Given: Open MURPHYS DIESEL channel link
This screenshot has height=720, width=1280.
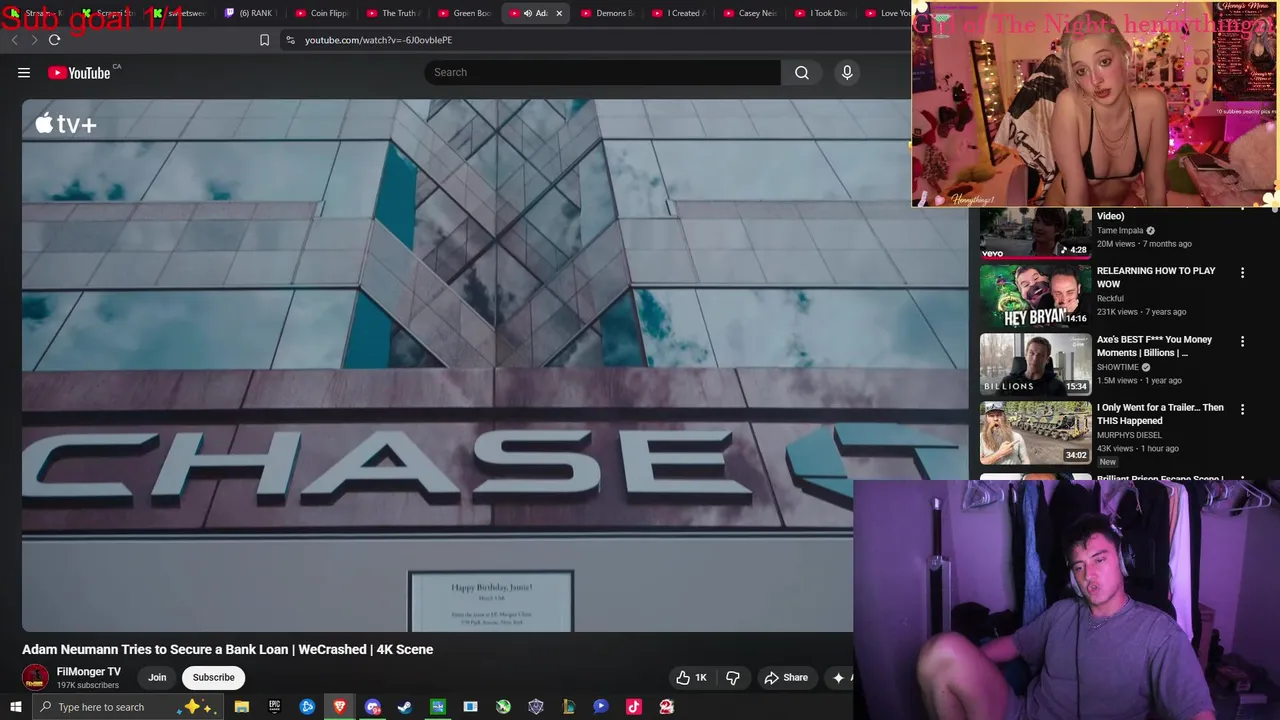Looking at the screenshot, I should (1129, 435).
